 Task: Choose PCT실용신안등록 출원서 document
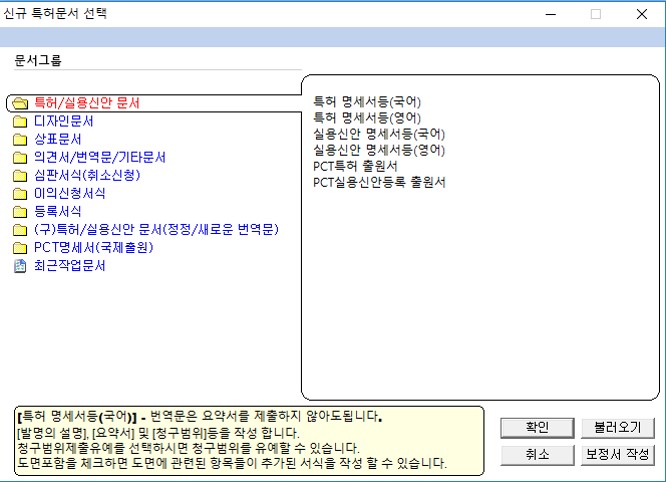point(379,182)
